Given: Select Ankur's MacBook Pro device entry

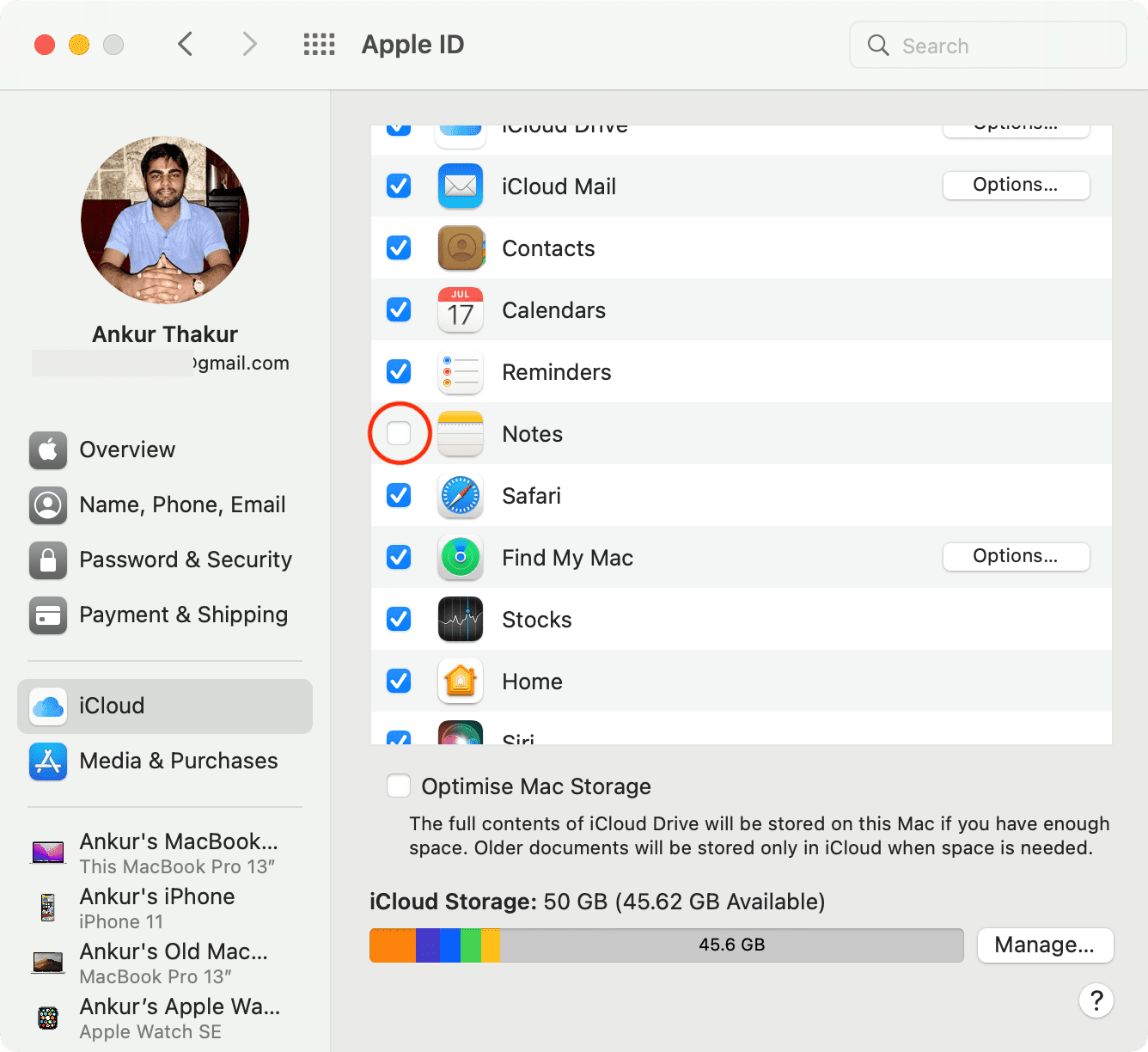Looking at the screenshot, I should [165, 853].
